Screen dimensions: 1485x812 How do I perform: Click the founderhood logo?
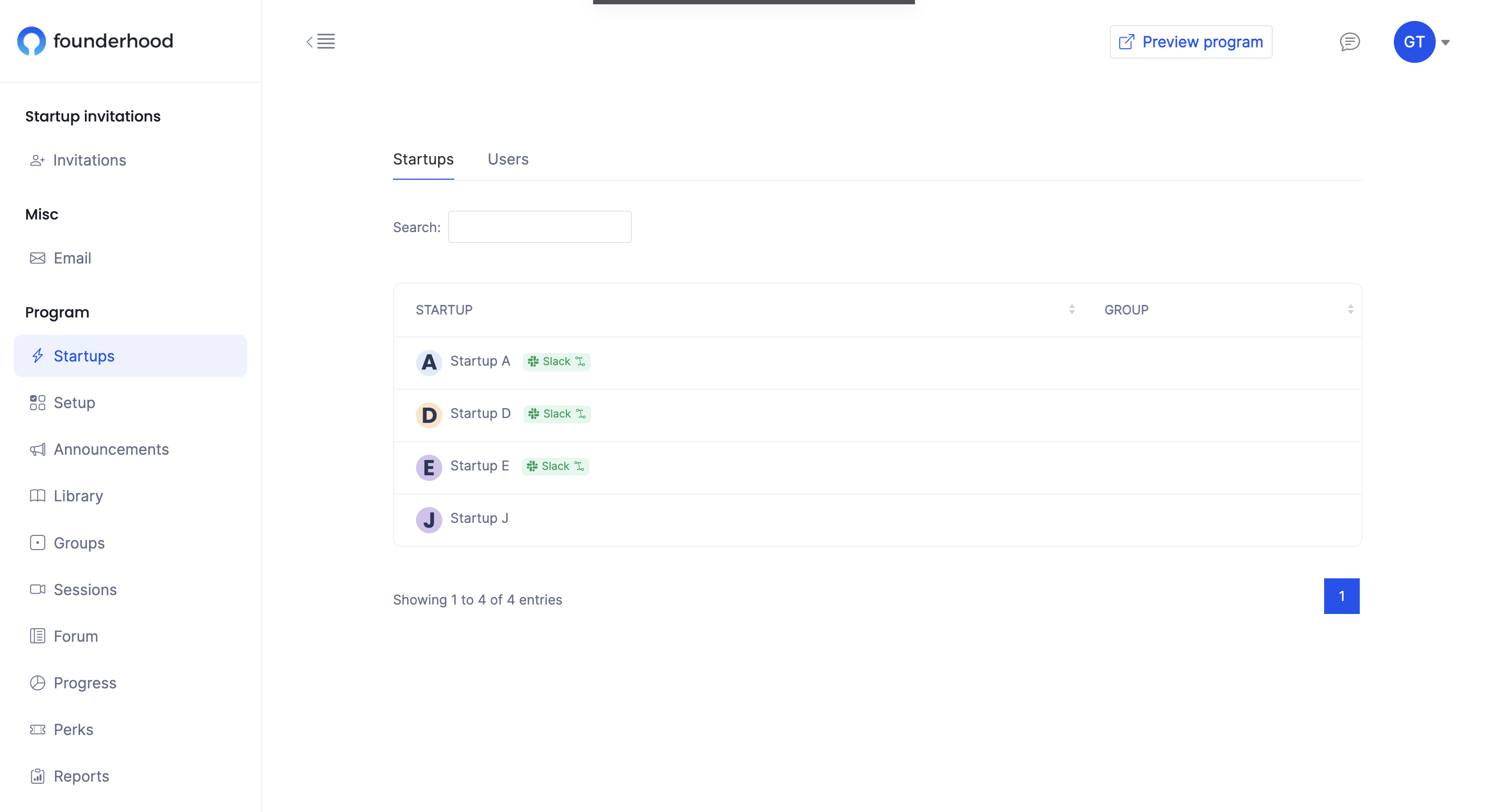tap(95, 41)
